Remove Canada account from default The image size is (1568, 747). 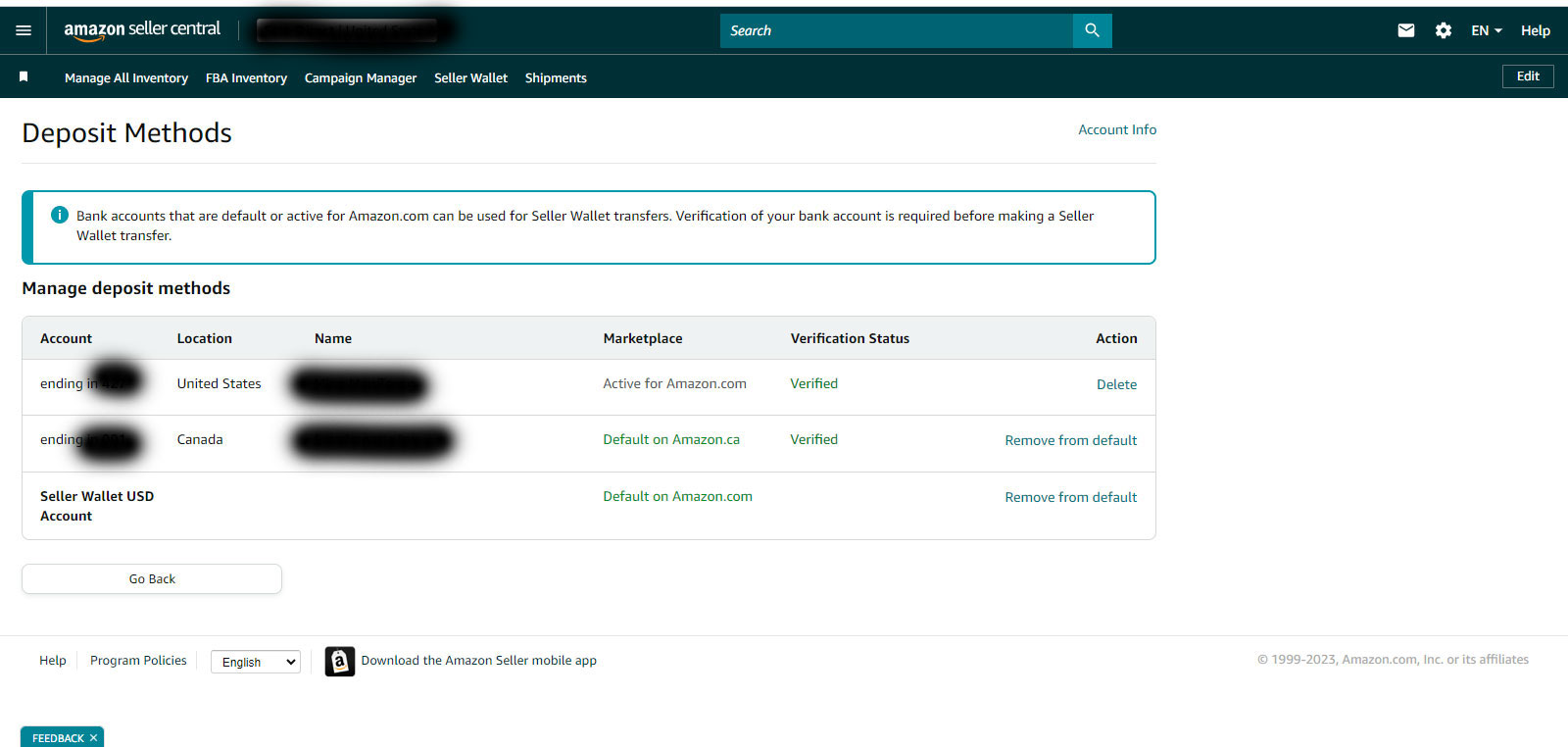[x=1071, y=440]
